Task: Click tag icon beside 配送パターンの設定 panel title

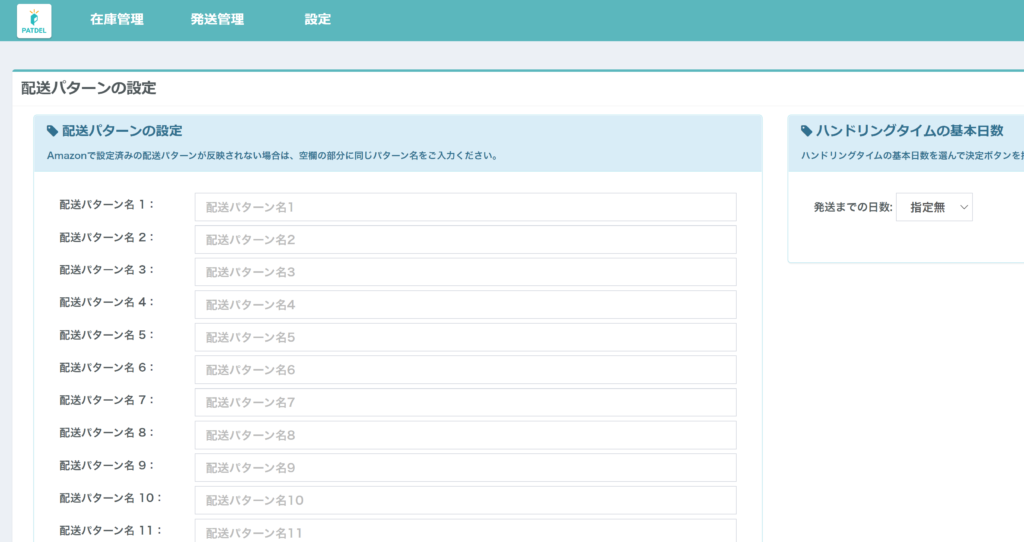Action: pyautogui.click(x=53, y=131)
